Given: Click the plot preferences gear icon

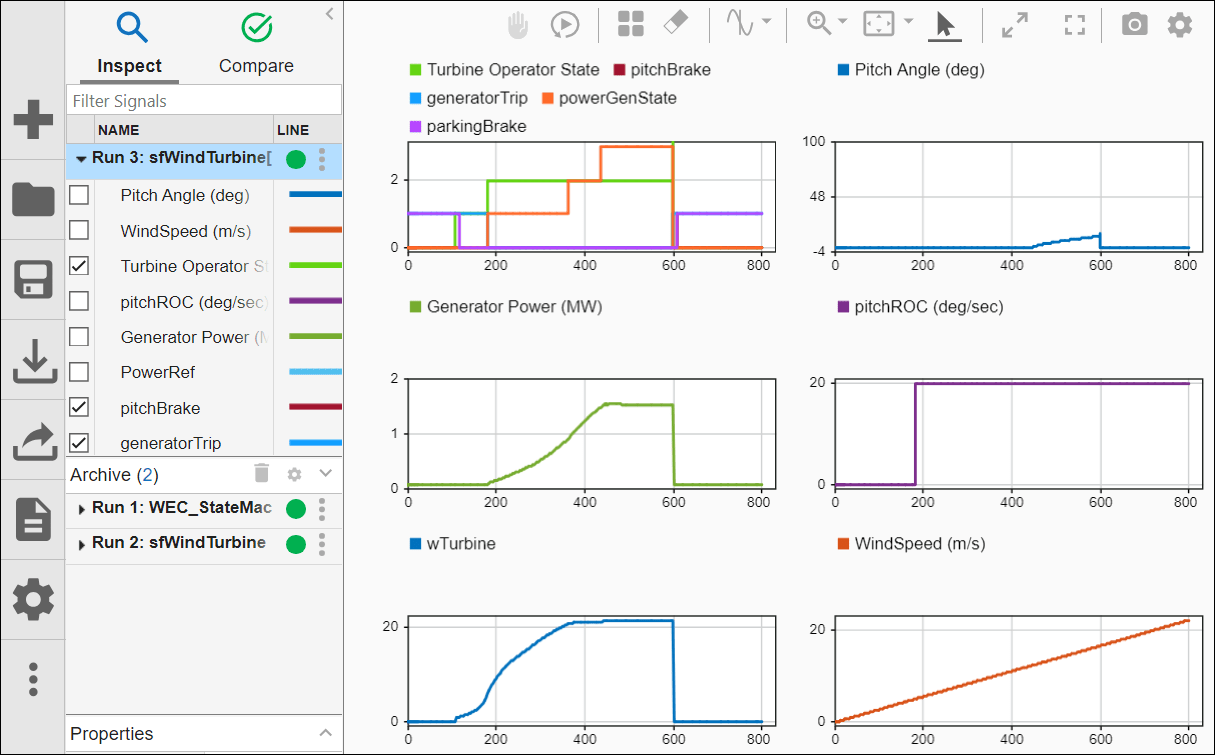Looking at the screenshot, I should coord(1180,25).
